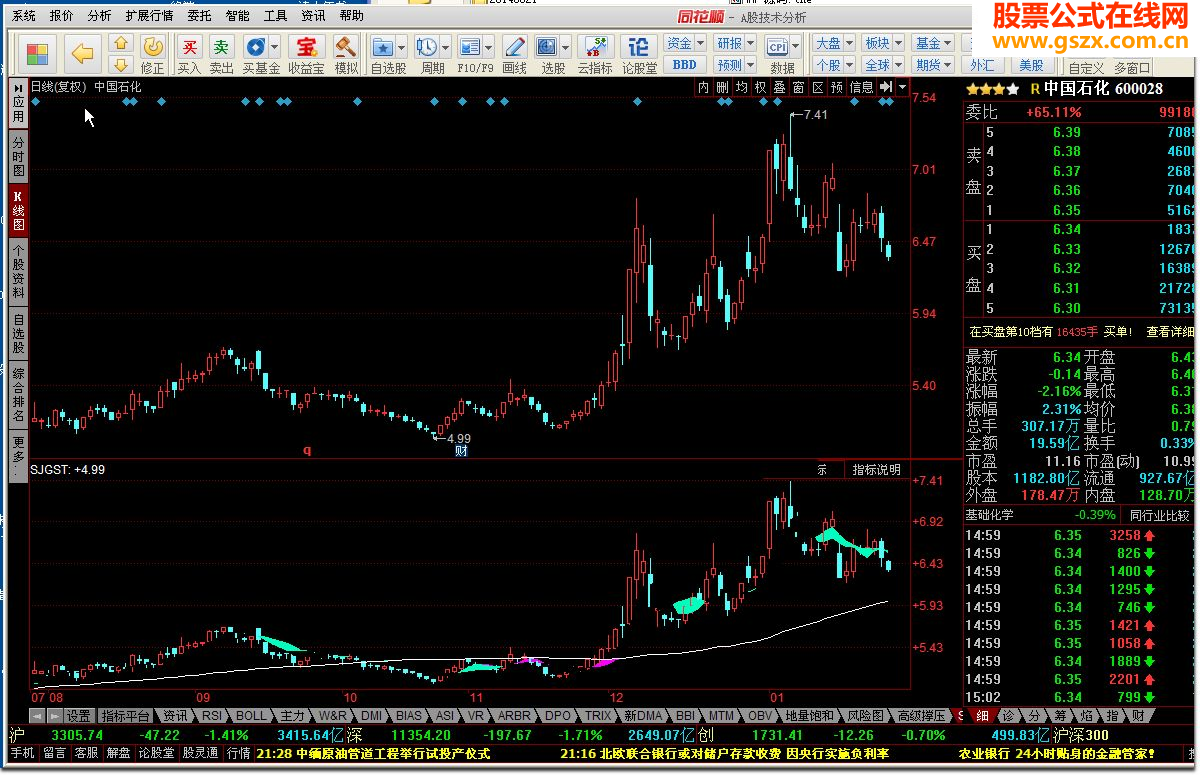Click the 周期 clock icon

click(x=426, y=47)
